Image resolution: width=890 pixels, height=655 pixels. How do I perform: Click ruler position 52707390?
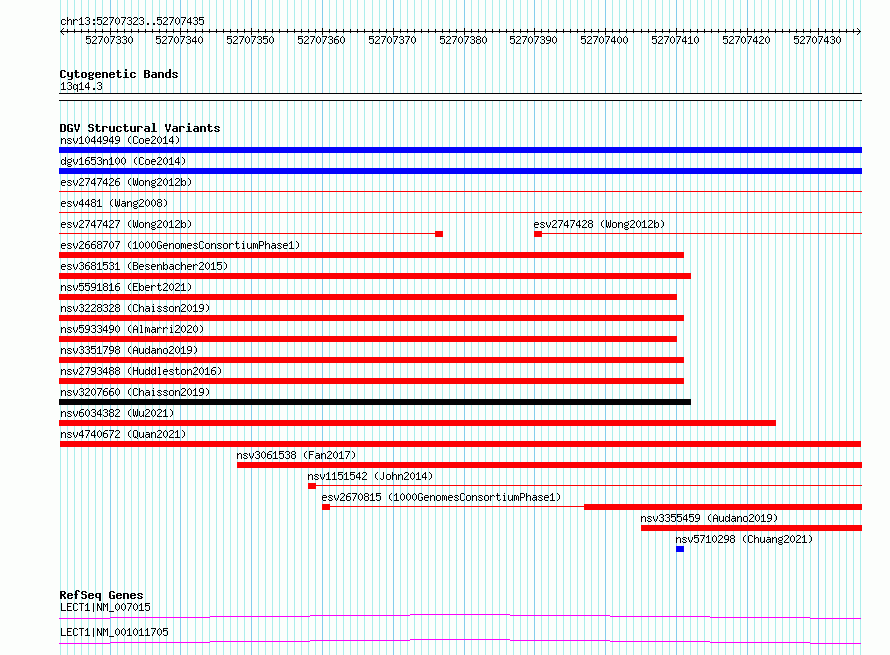pyautogui.click(x=534, y=40)
